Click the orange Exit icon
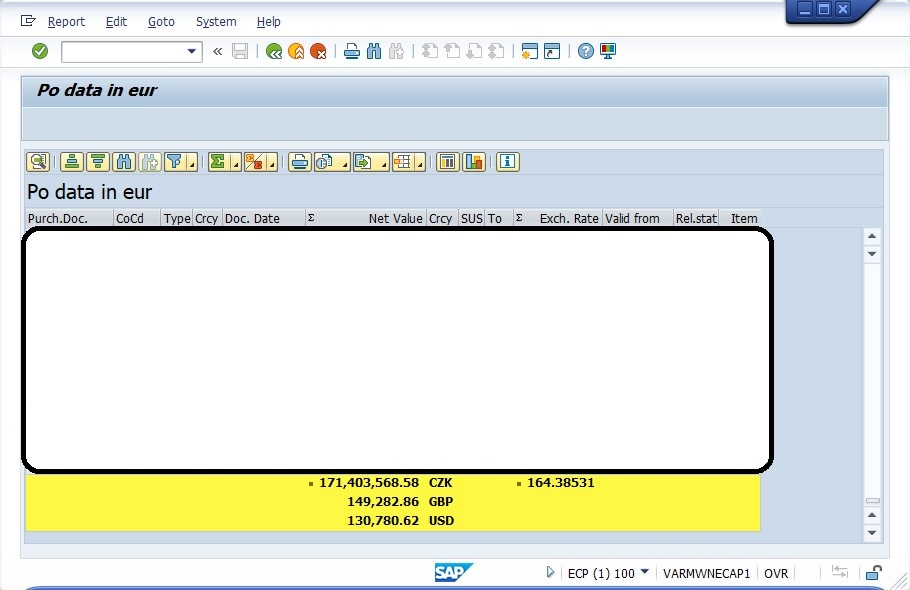Image resolution: width=910 pixels, height=590 pixels. pyautogui.click(x=296, y=51)
